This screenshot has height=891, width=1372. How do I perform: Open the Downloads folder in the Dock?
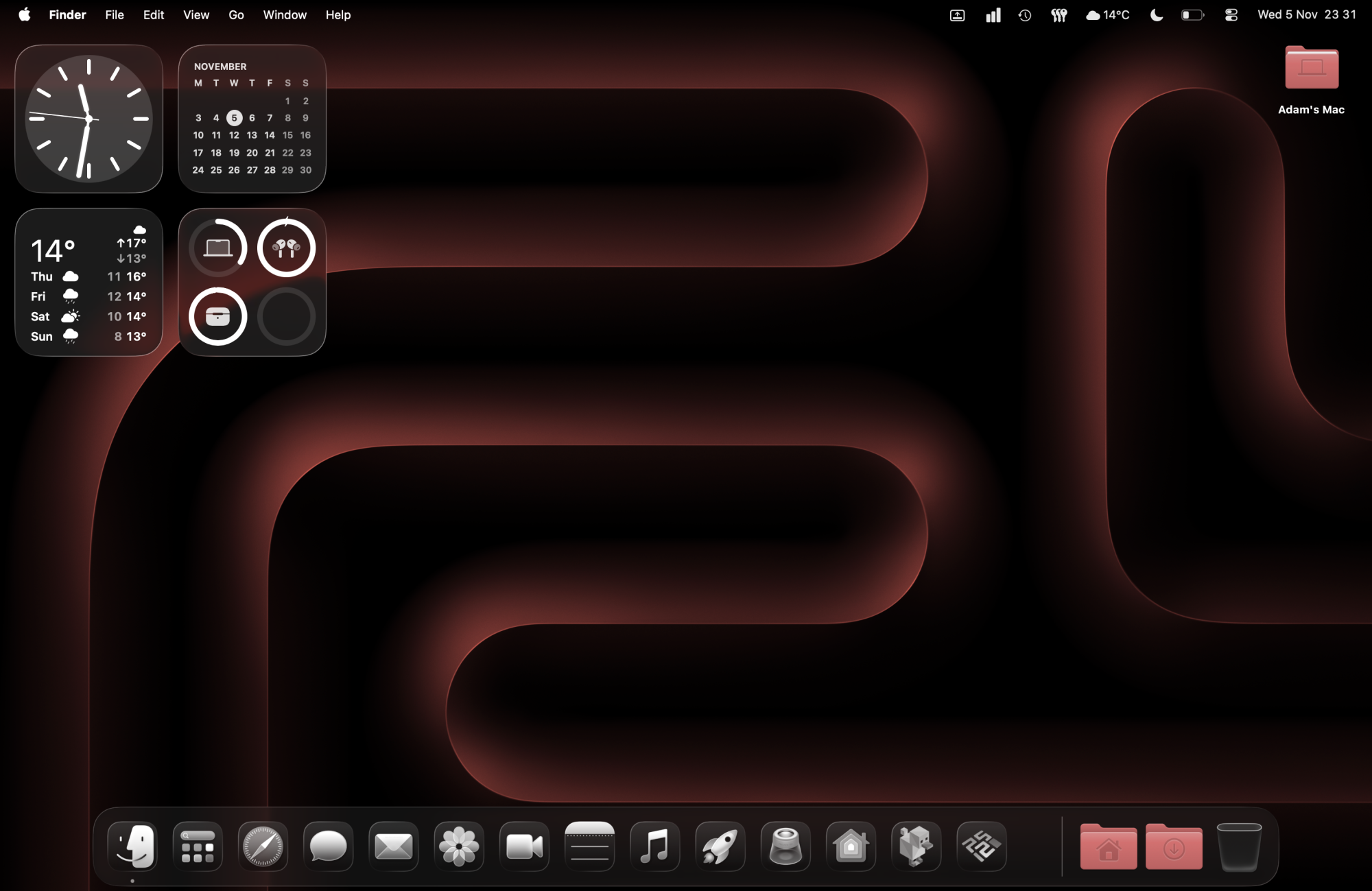click(x=1173, y=846)
